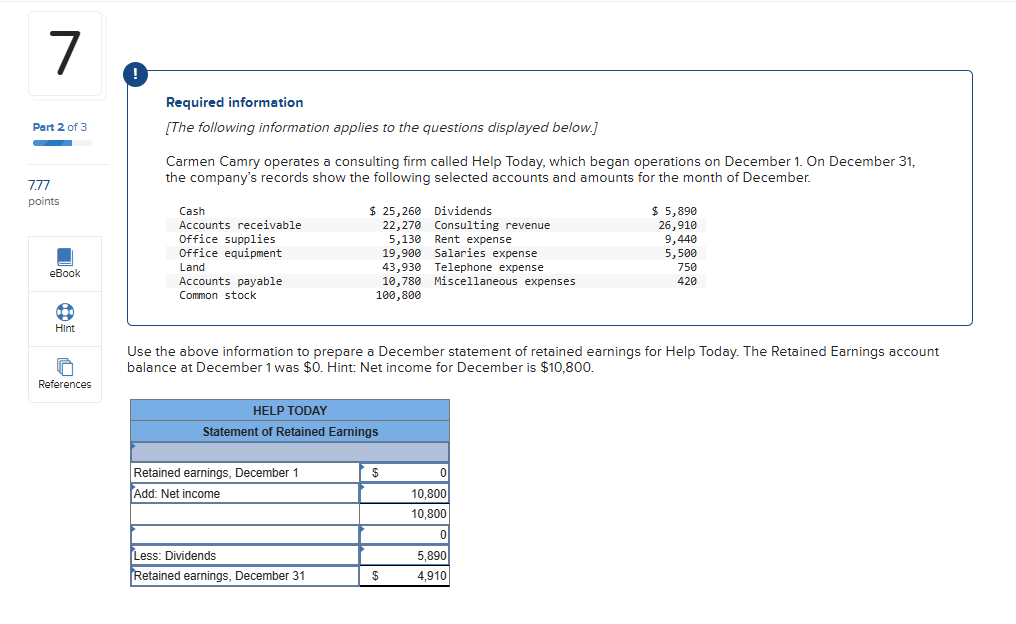Click the Common stock row label
This screenshot has height=624, width=1016.
pos(218,295)
